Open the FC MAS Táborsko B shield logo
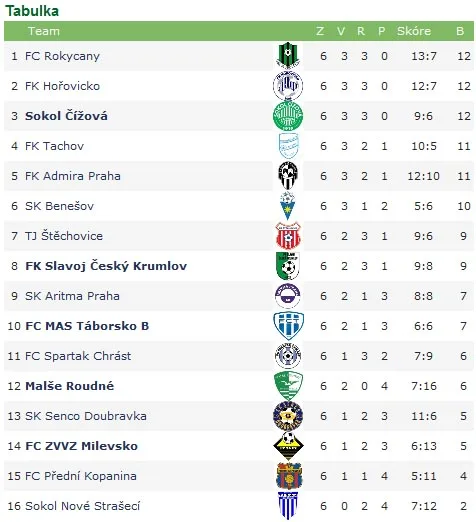The height and width of the screenshot is (522, 476). coord(288,326)
